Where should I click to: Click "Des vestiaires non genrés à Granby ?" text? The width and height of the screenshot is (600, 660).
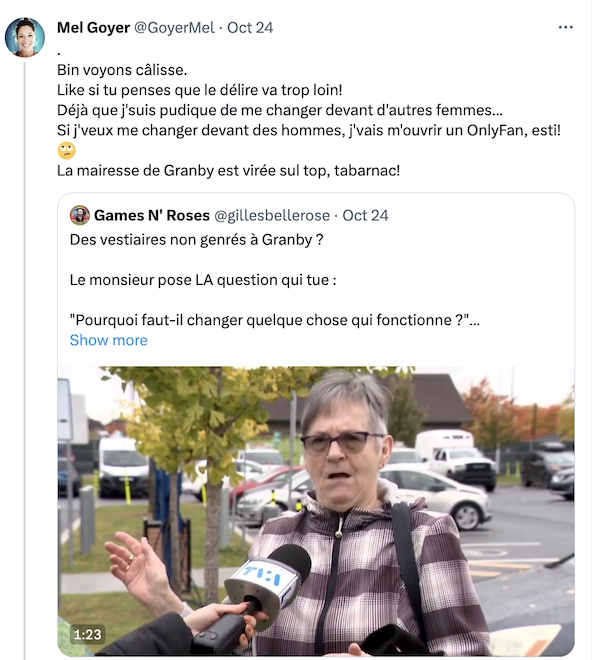(197, 240)
